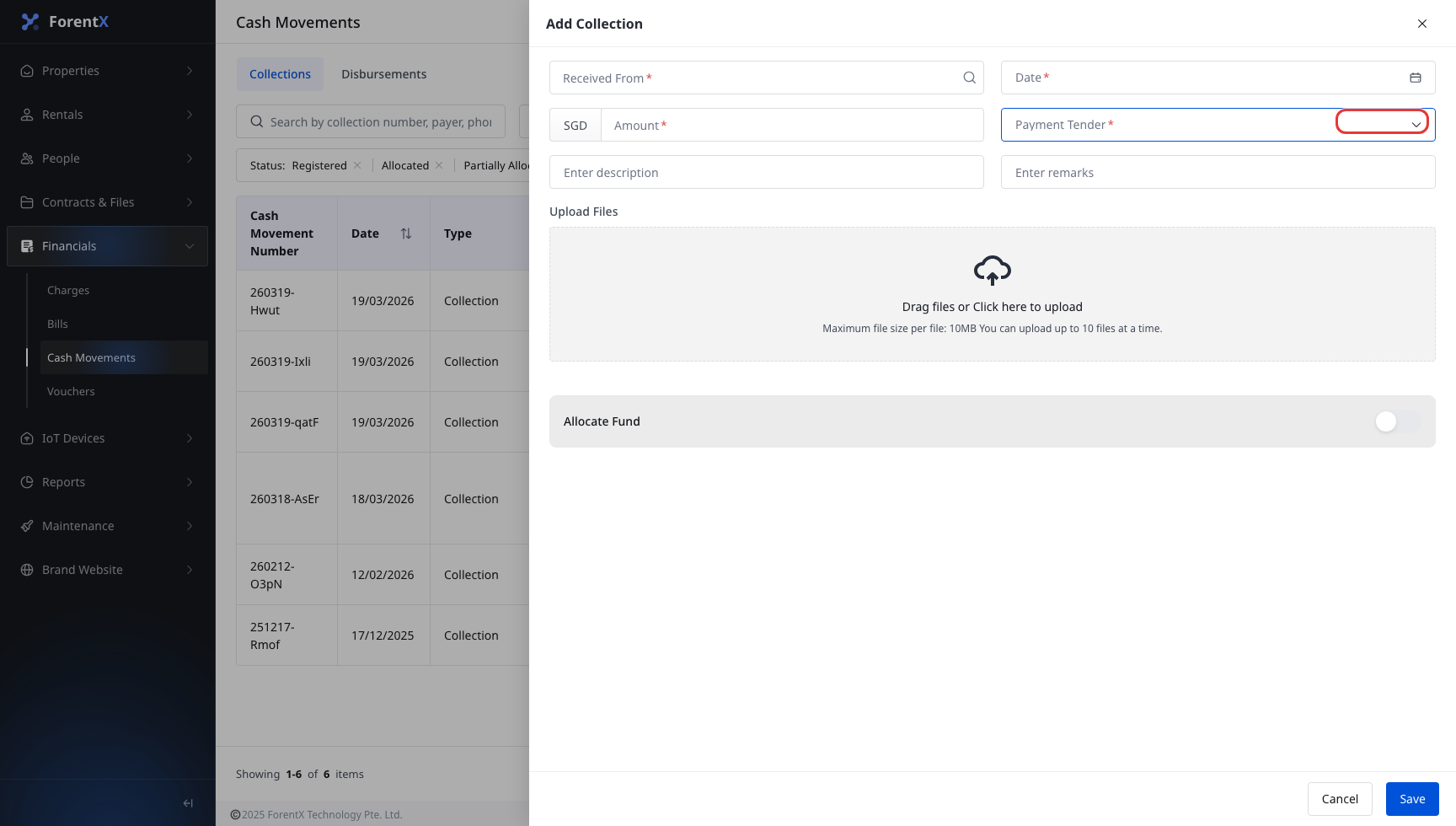This screenshot has width=1456, height=826.
Task: Collapse the sidebar using the arrow icon
Action: [188, 803]
